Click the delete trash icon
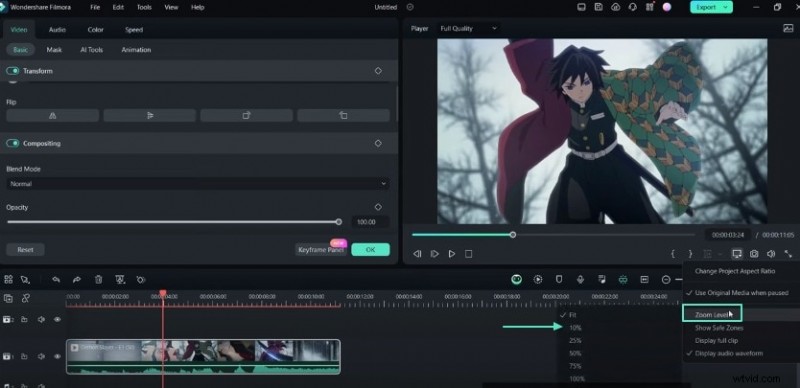The height and width of the screenshot is (388, 800). pos(98,279)
